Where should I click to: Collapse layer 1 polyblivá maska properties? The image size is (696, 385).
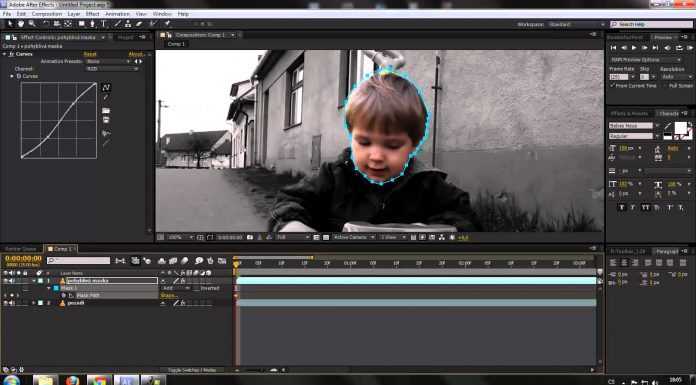(x=34, y=281)
